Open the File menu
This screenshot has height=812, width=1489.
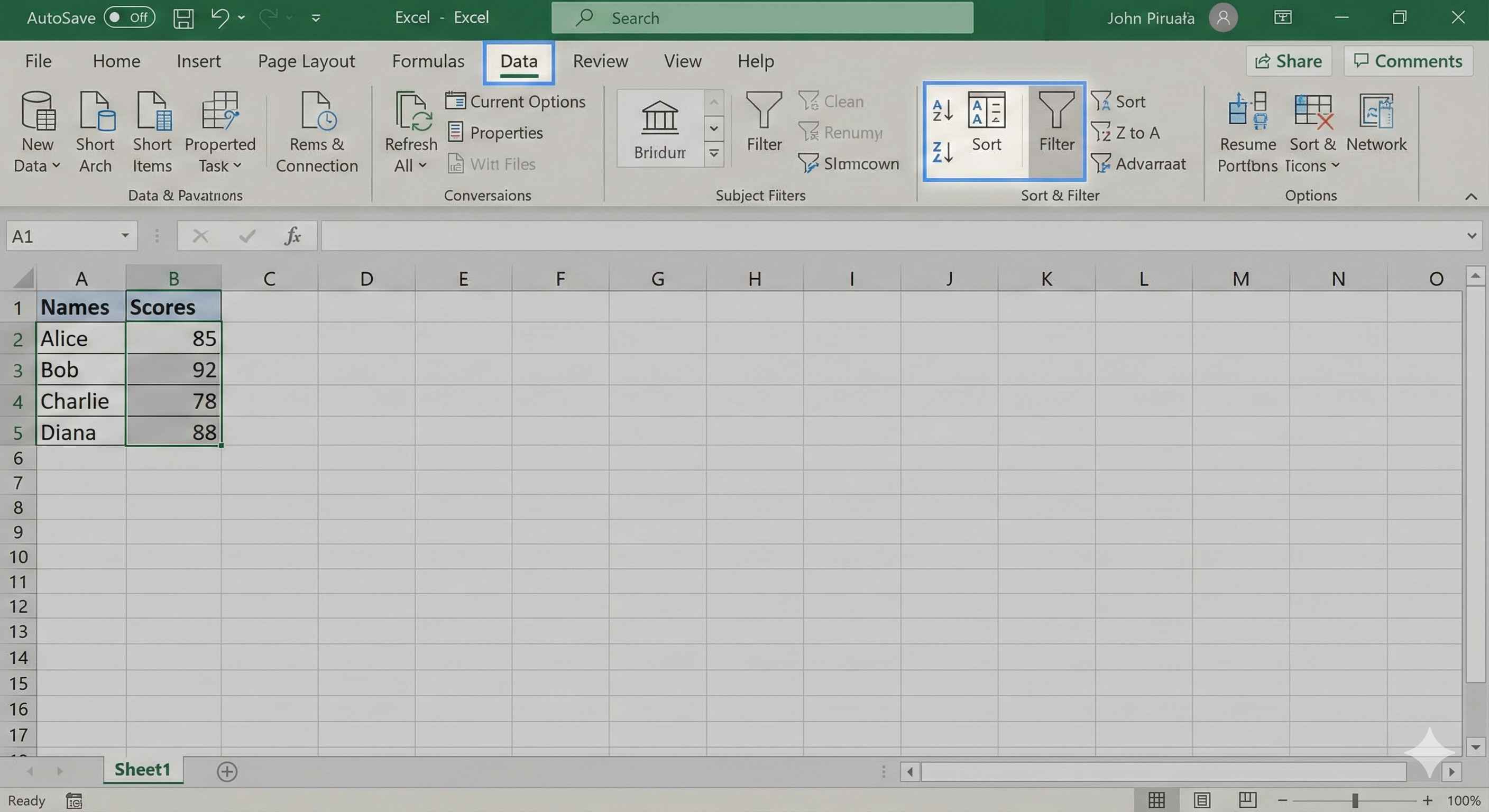pos(38,61)
